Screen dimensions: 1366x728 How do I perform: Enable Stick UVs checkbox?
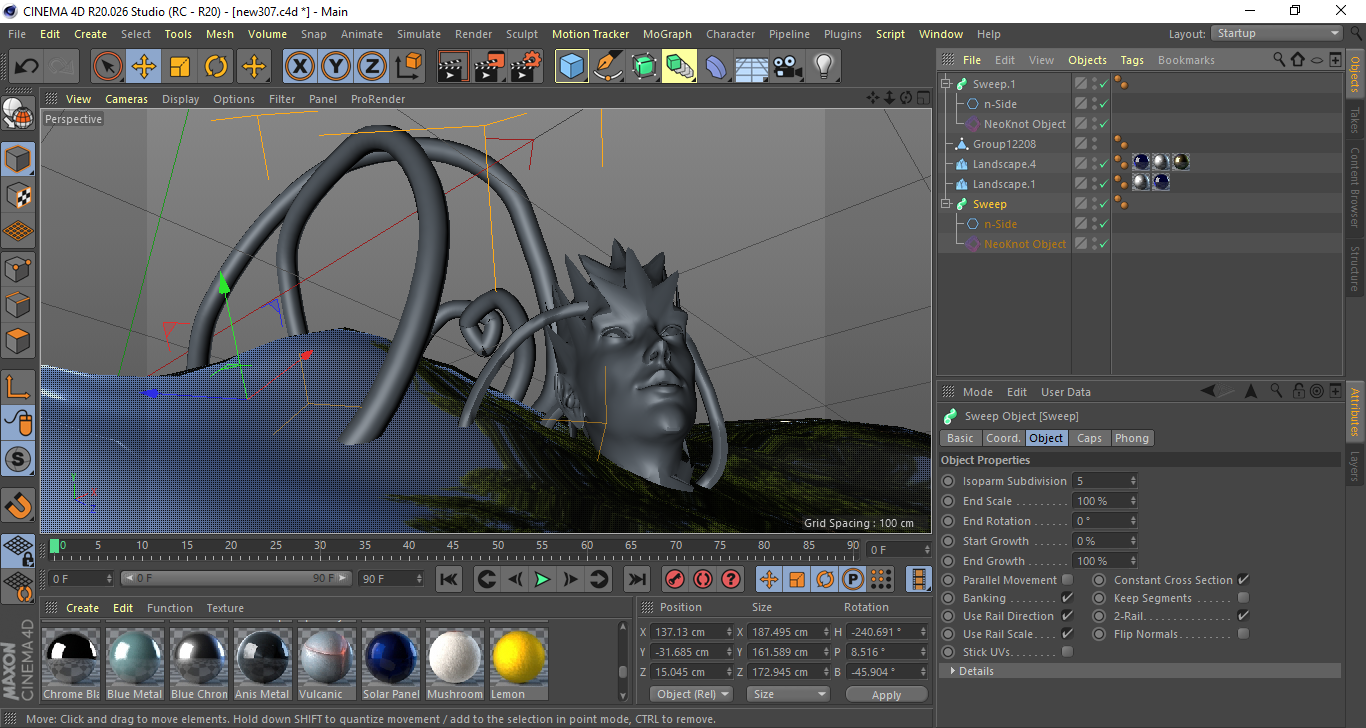(x=1067, y=652)
